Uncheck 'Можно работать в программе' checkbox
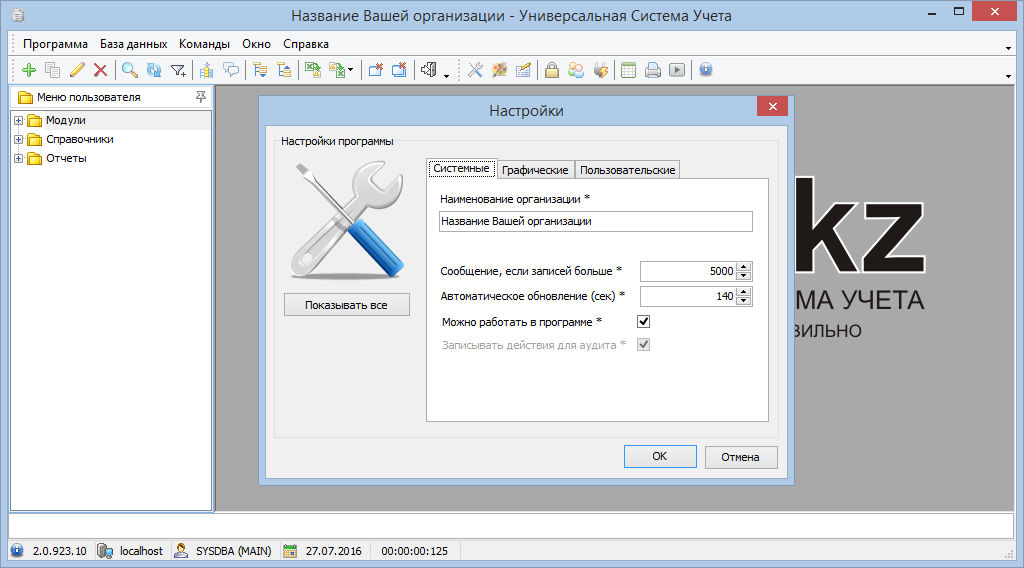Viewport: 1024px width, 568px height. click(x=644, y=322)
